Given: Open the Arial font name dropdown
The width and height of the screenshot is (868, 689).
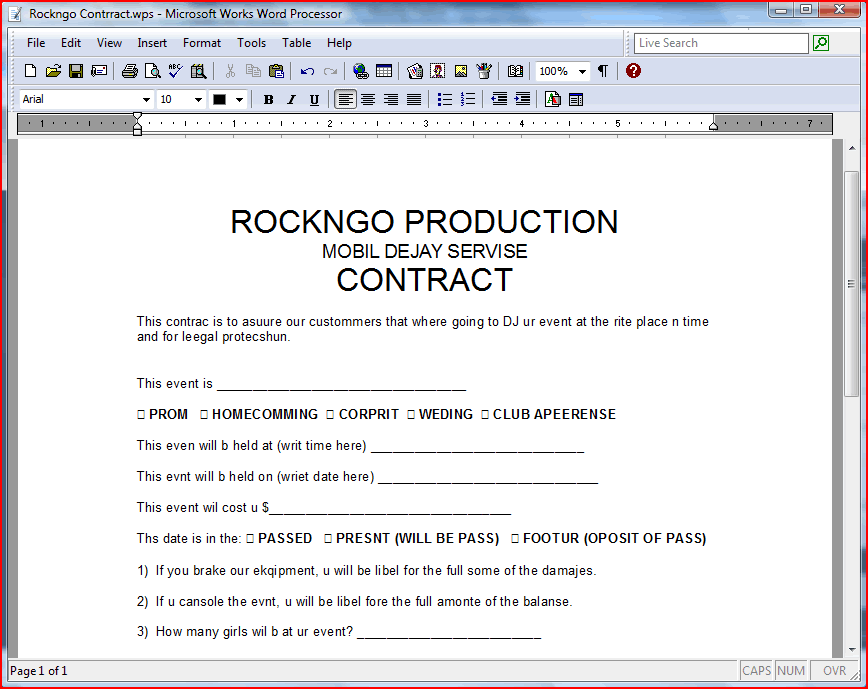Looking at the screenshot, I should pos(146,99).
